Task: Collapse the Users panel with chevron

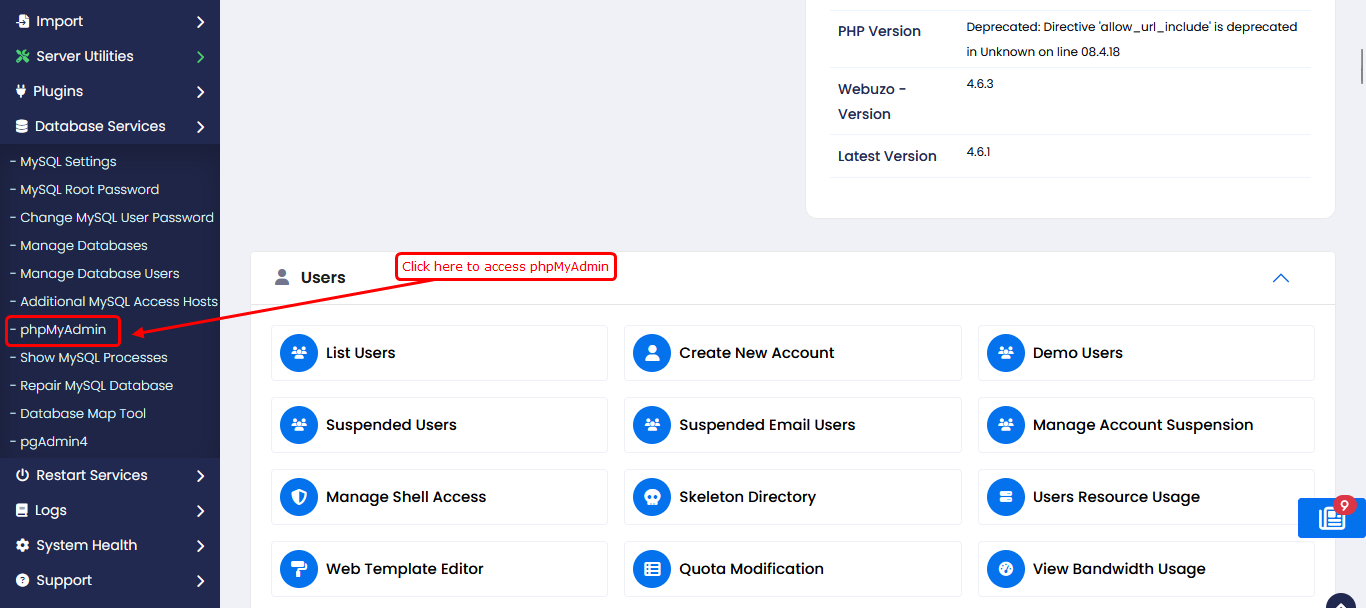Action: (x=1280, y=278)
